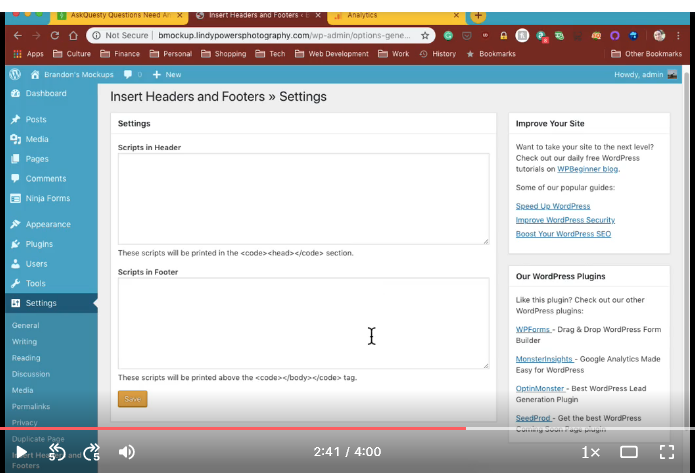Click the purple circle extension icon
Viewport: 695px width, 473px height.
pyautogui.click(x=614, y=35)
